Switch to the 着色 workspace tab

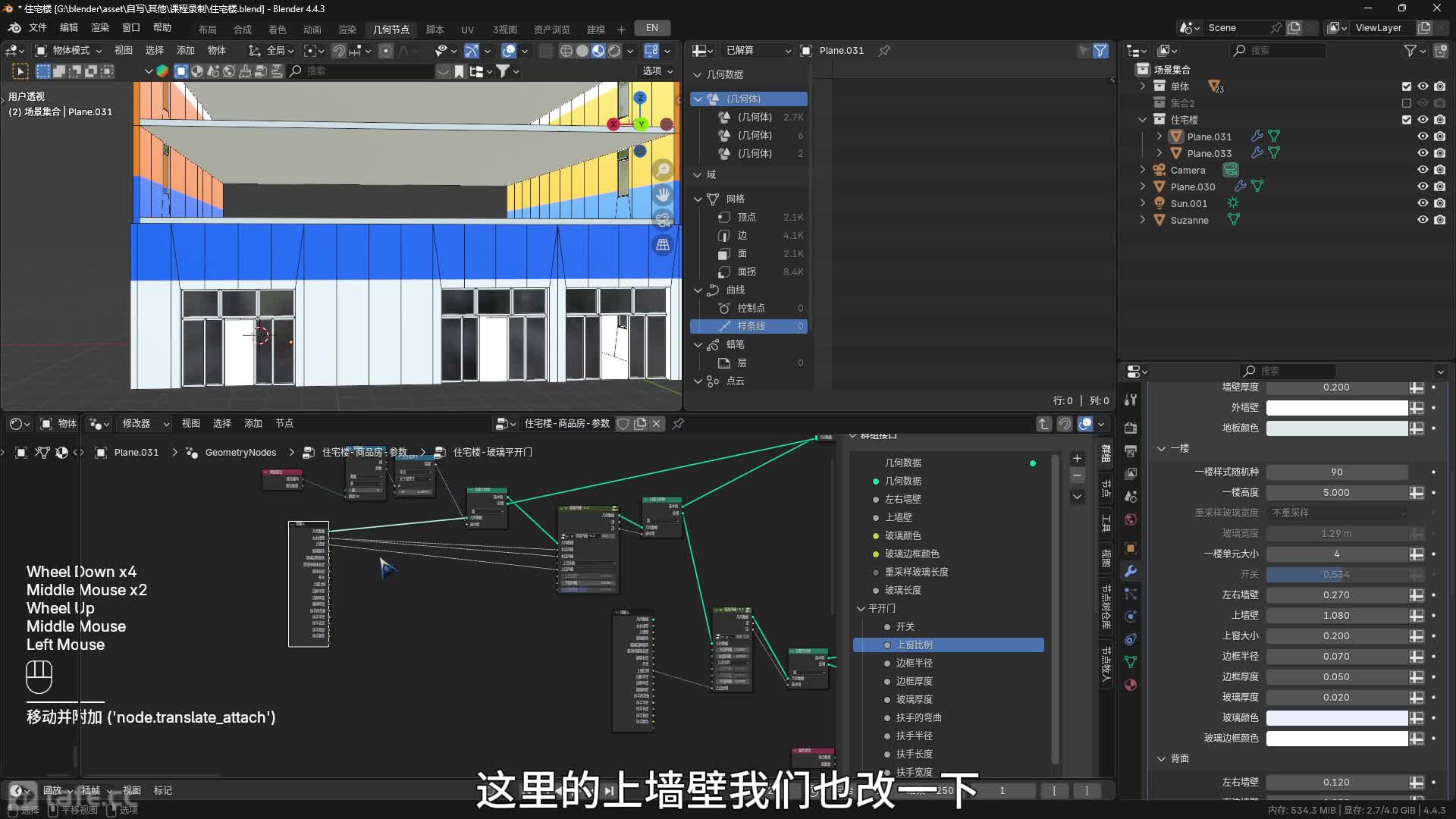coord(278,30)
